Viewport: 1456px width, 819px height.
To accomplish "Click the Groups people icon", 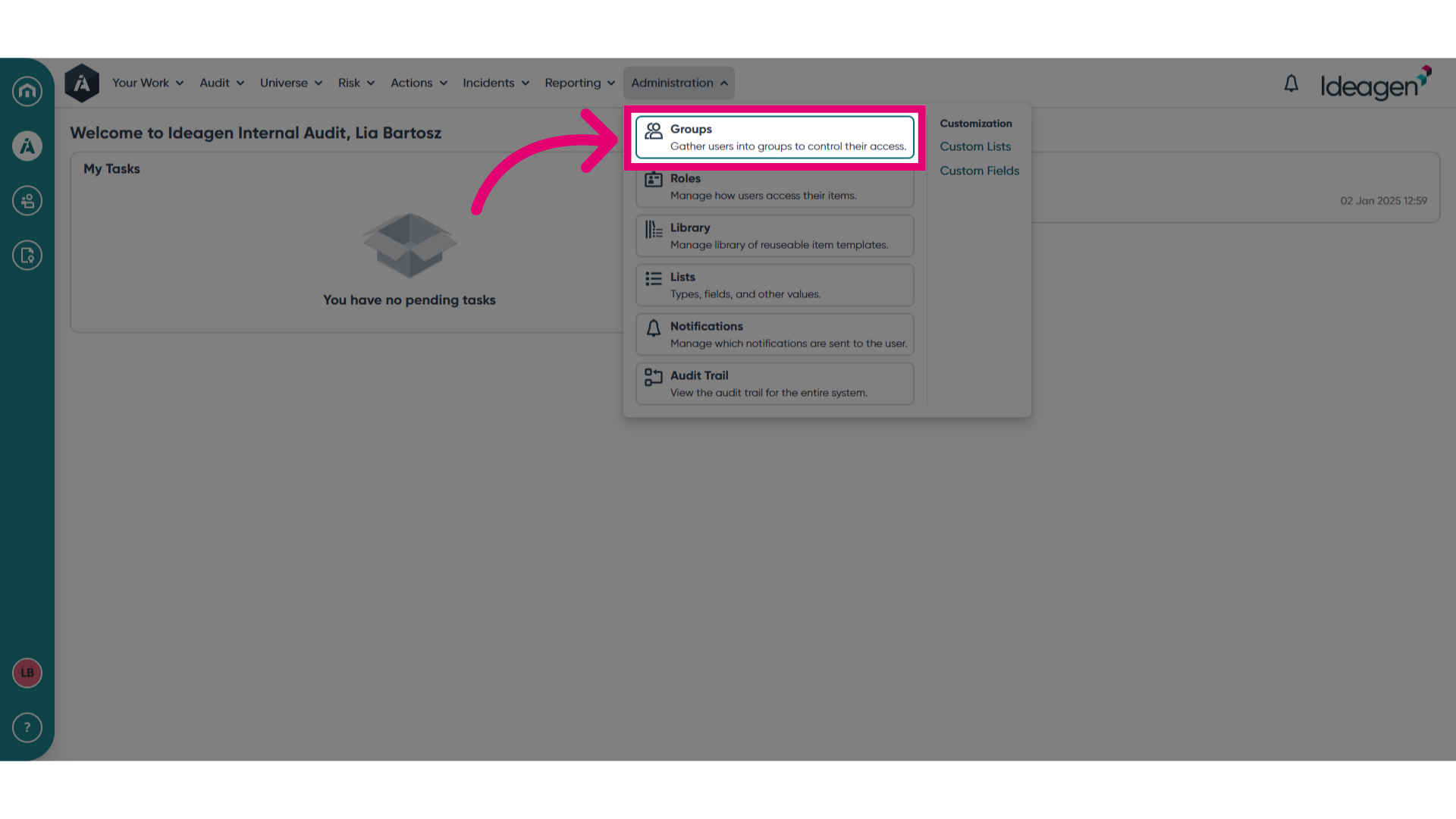I will pyautogui.click(x=654, y=131).
